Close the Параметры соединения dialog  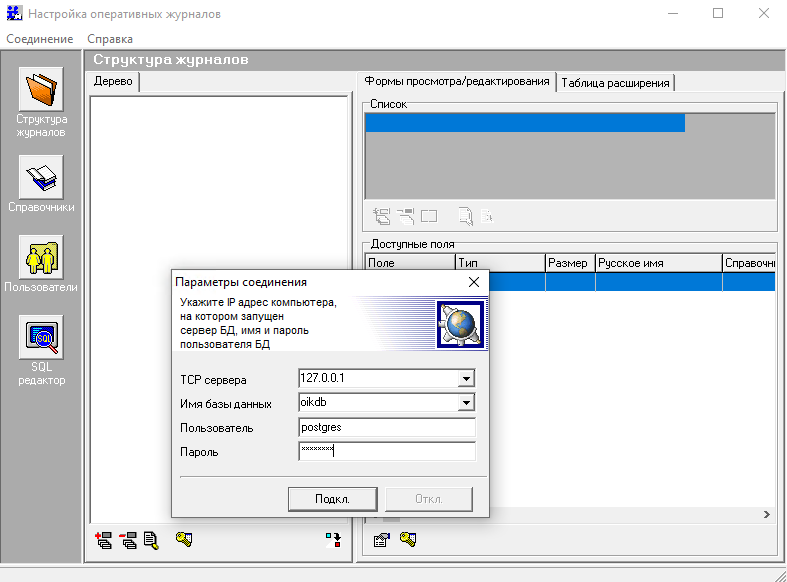[x=474, y=282]
